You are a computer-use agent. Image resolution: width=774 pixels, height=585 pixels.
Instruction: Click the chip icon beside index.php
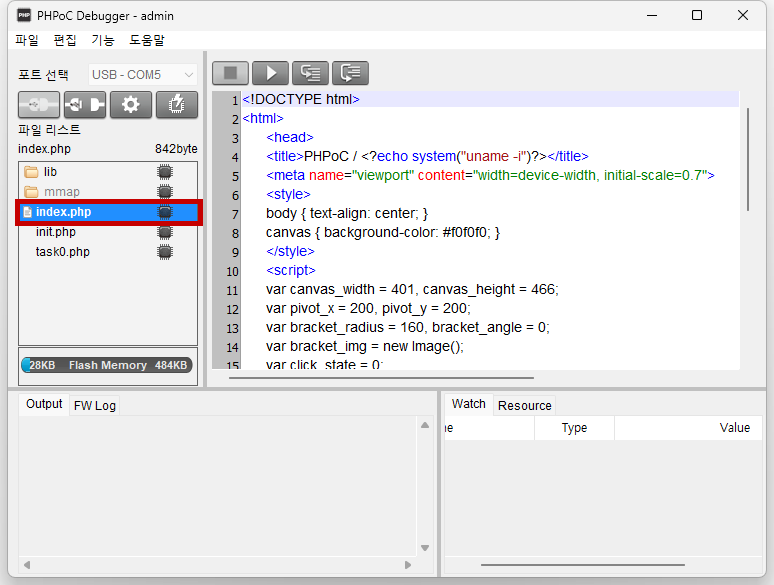tap(165, 212)
